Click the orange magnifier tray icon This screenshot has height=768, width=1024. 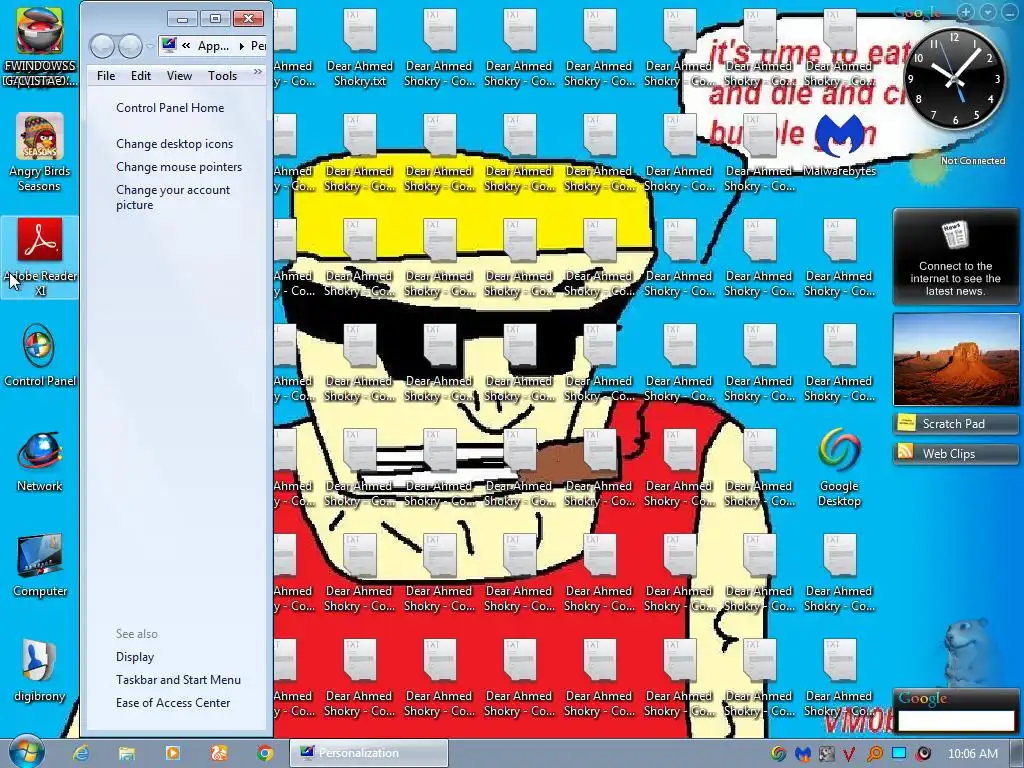tap(874, 754)
